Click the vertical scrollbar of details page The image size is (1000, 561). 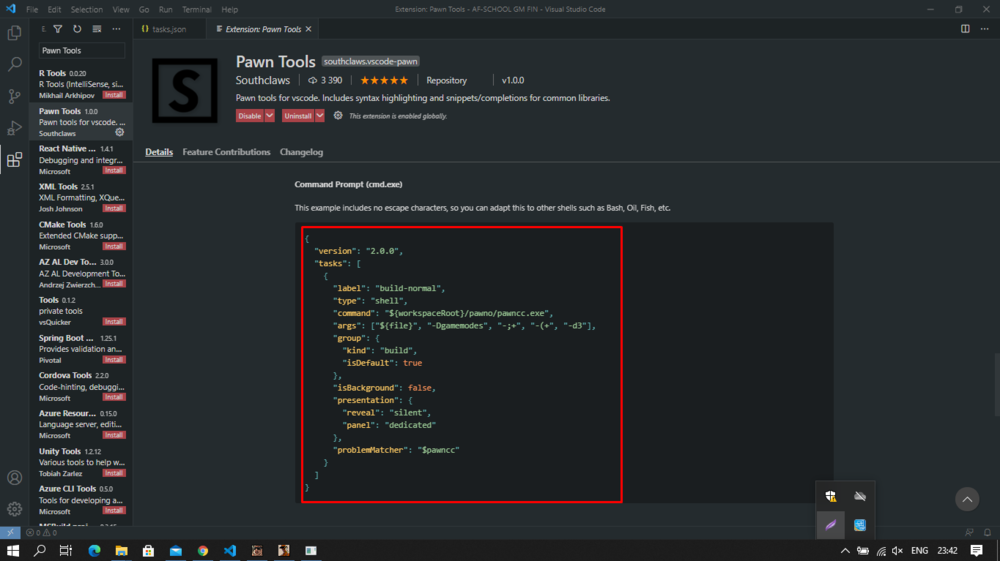pyautogui.click(x=996, y=384)
